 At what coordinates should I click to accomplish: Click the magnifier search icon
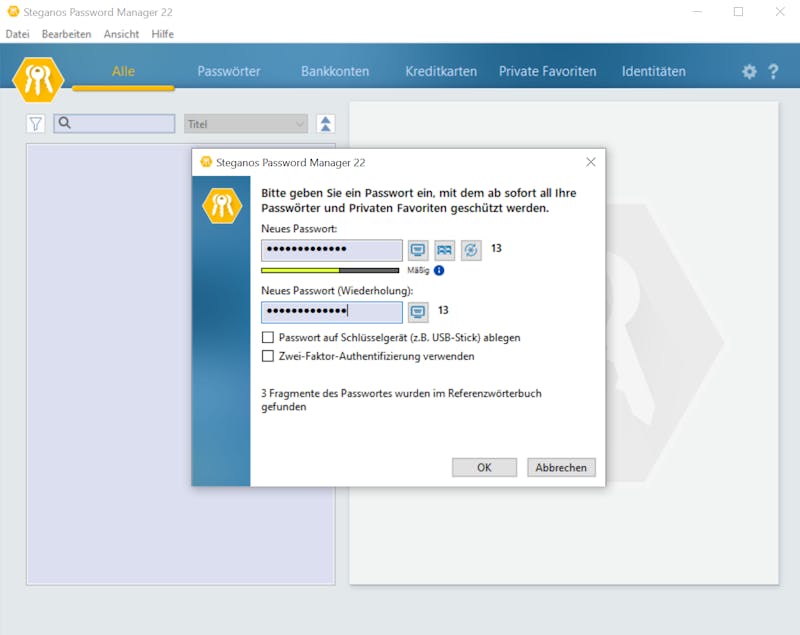pyautogui.click(x=65, y=122)
